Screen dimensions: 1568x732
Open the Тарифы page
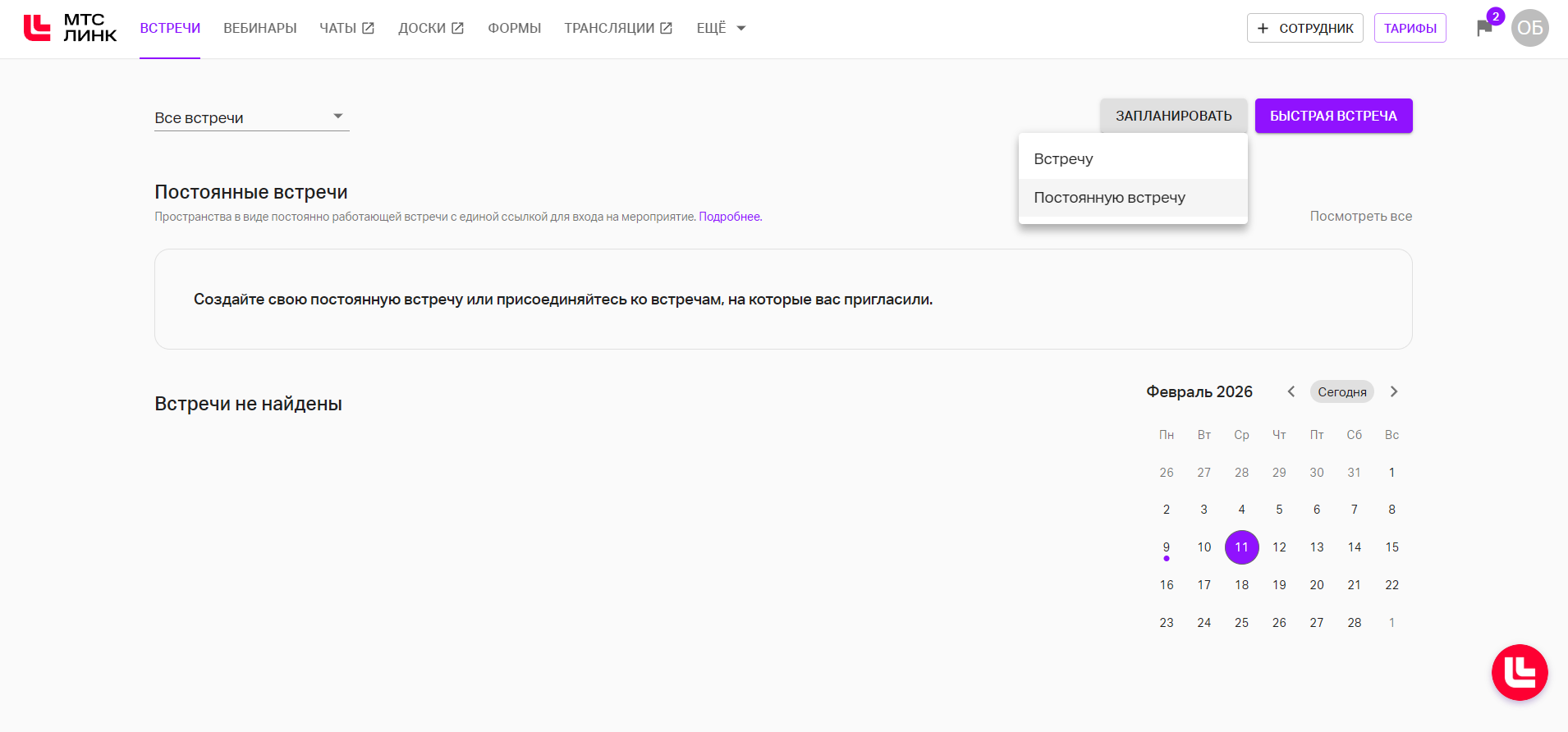[1410, 28]
